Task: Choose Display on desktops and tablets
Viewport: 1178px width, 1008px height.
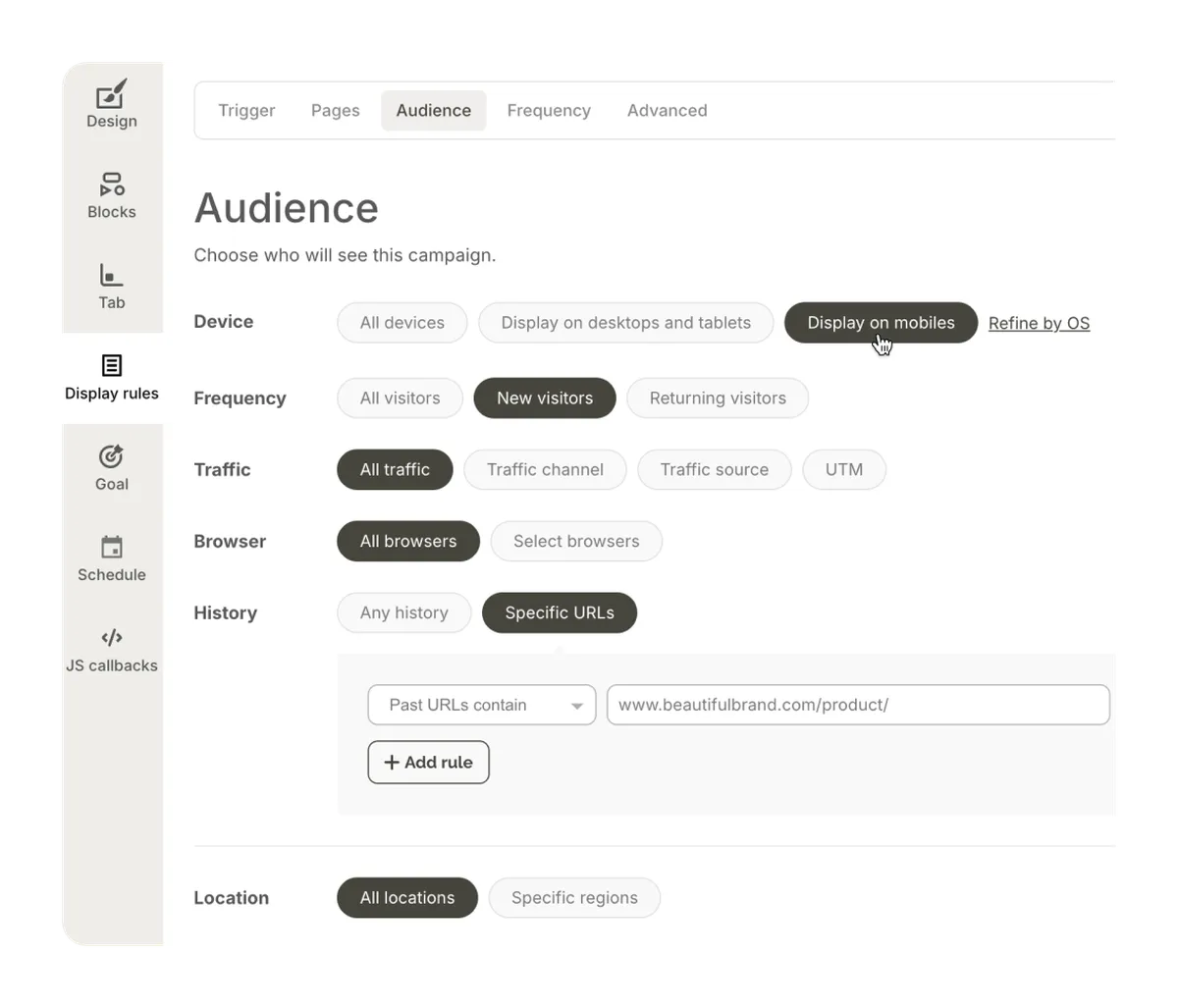Action: (625, 323)
